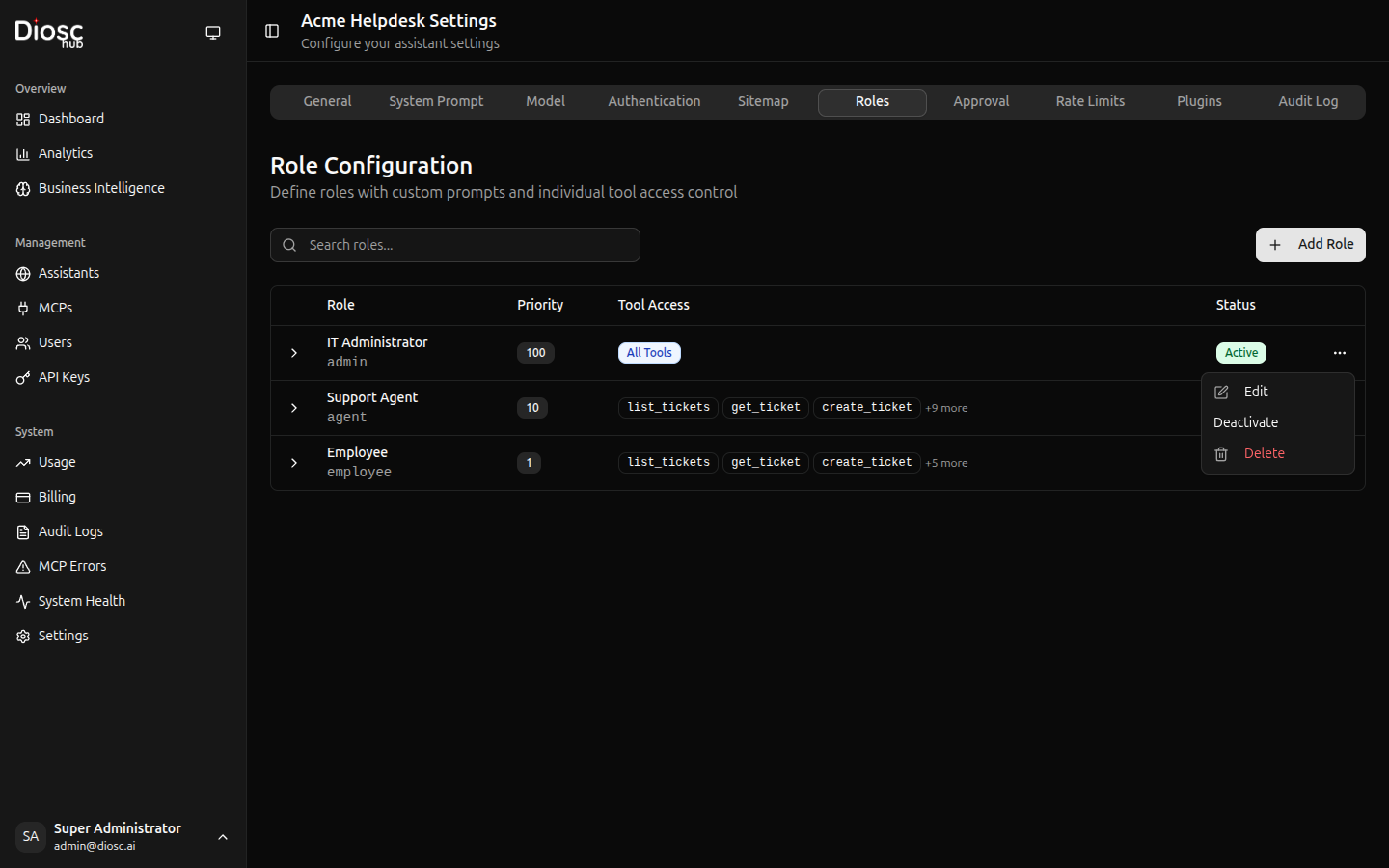Switch to the System Prompt tab

click(436, 101)
